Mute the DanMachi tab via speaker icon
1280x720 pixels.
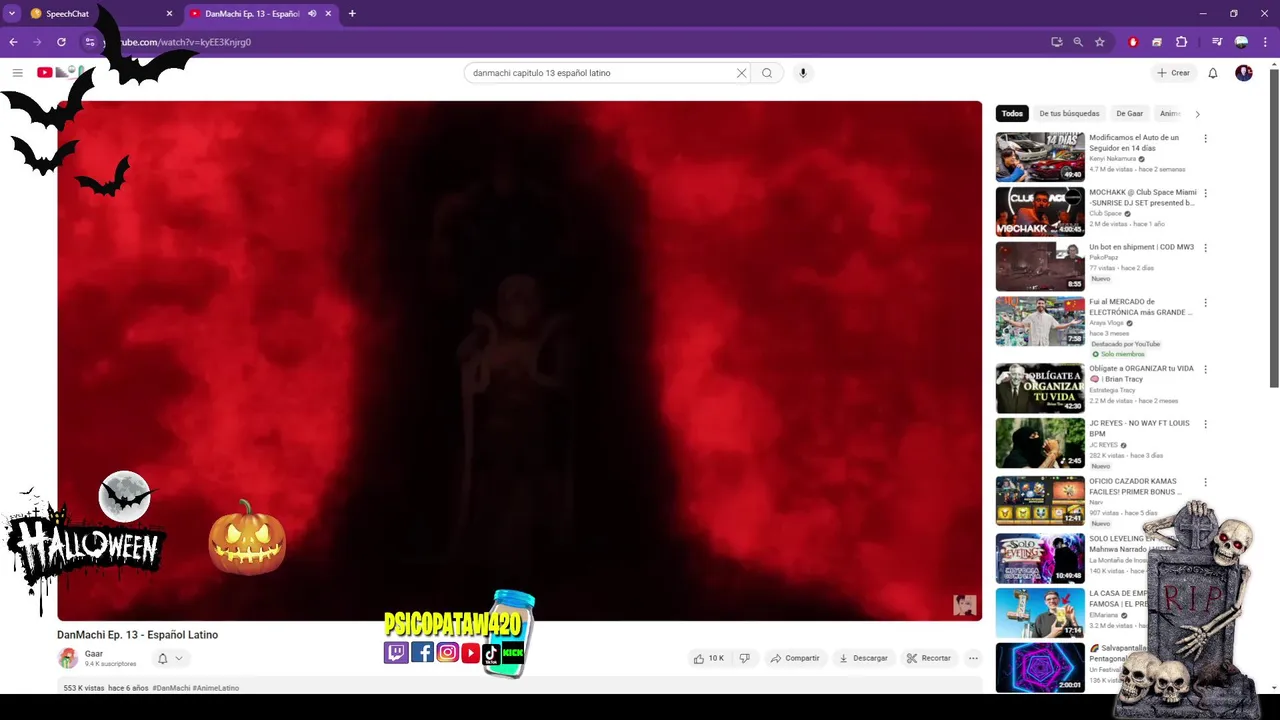312,14
